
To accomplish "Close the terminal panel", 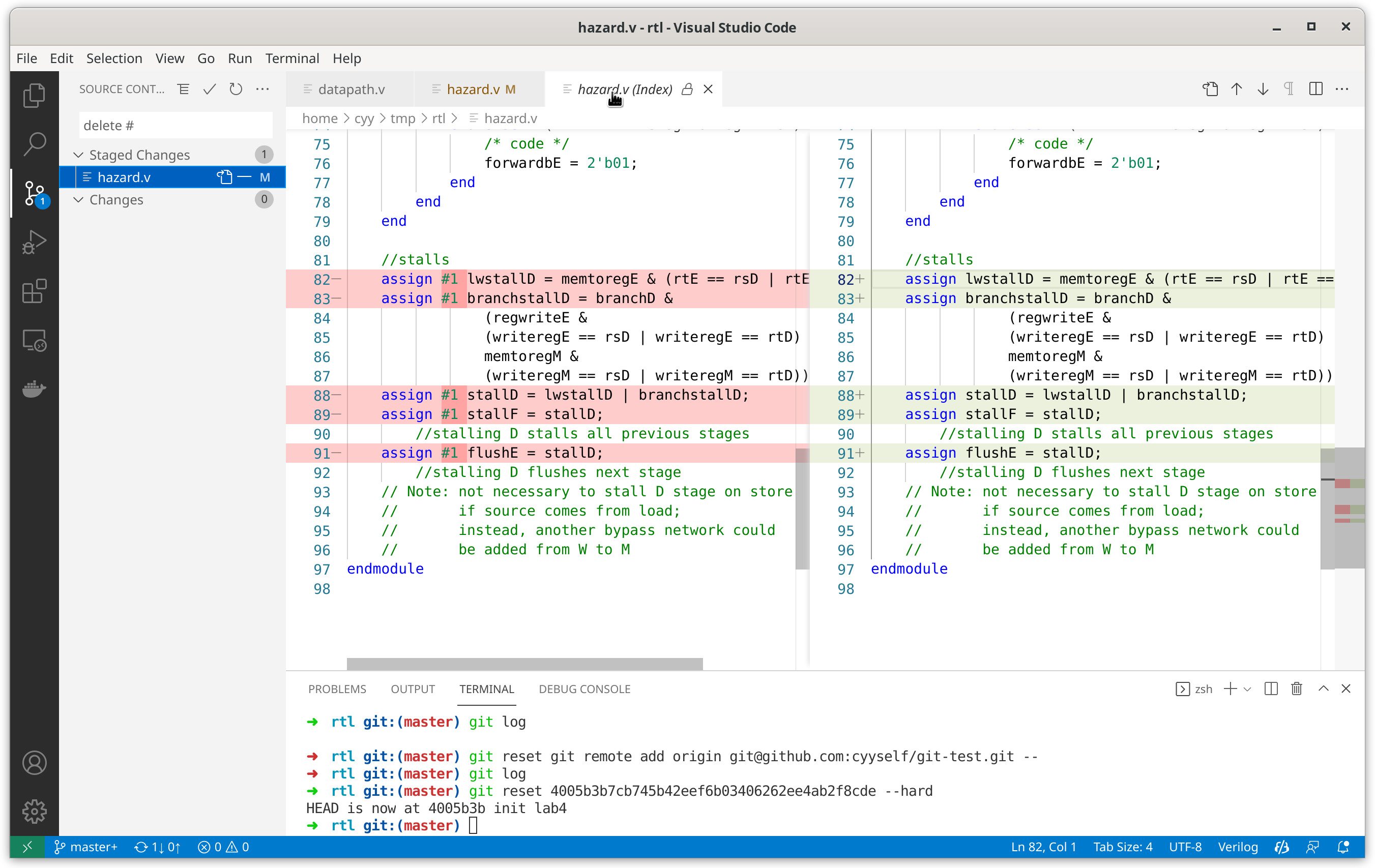I will click(x=1346, y=689).
